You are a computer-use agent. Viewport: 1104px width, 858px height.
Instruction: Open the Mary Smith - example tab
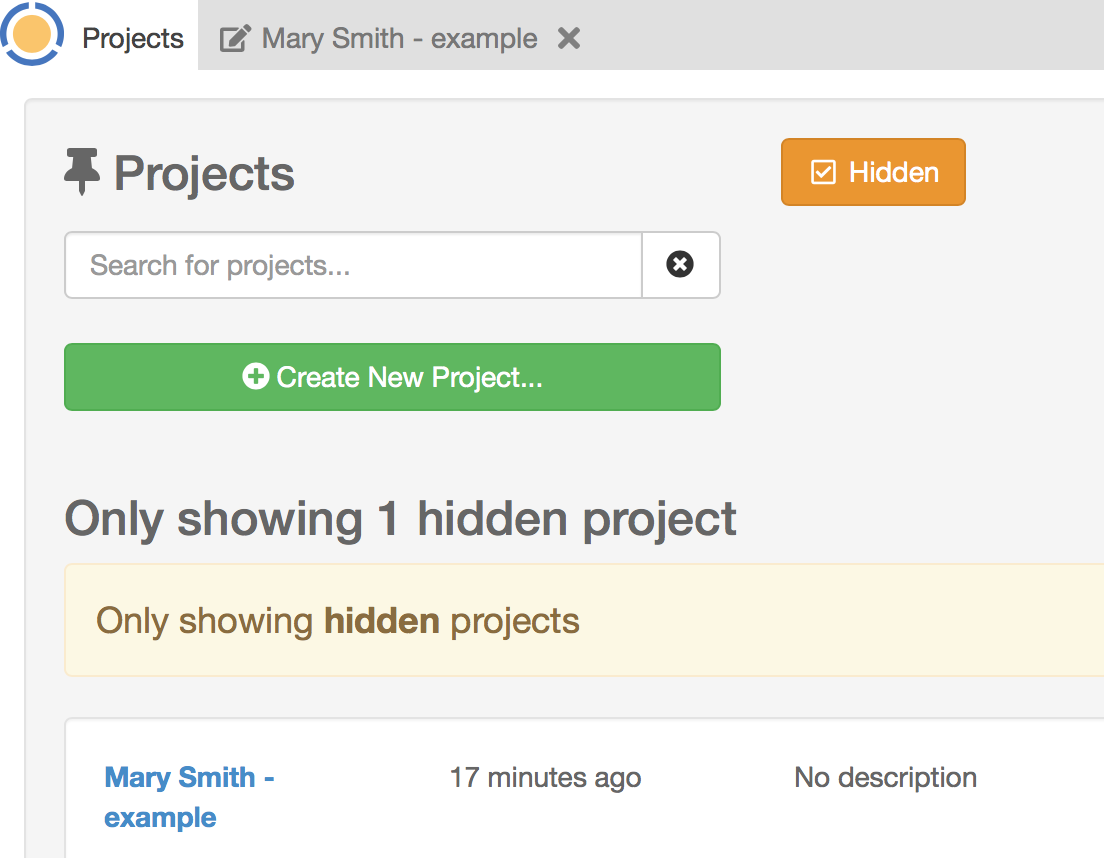coord(399,38)
